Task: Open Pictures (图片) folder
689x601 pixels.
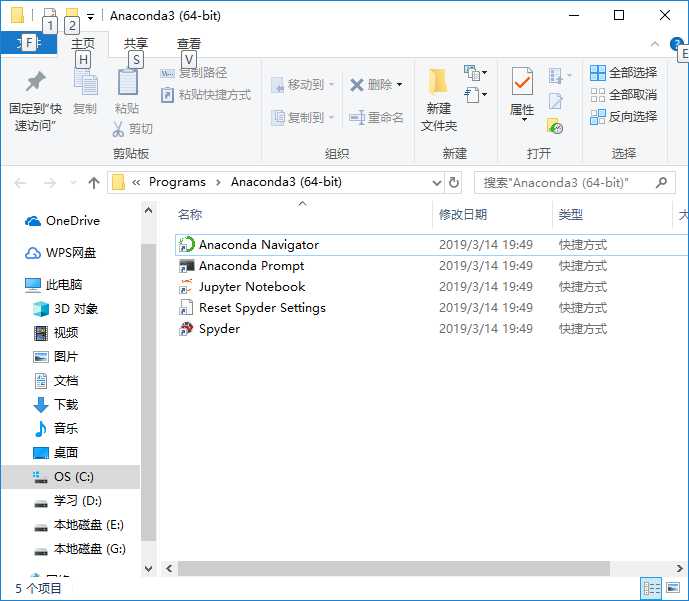Action: coord(56,357)
